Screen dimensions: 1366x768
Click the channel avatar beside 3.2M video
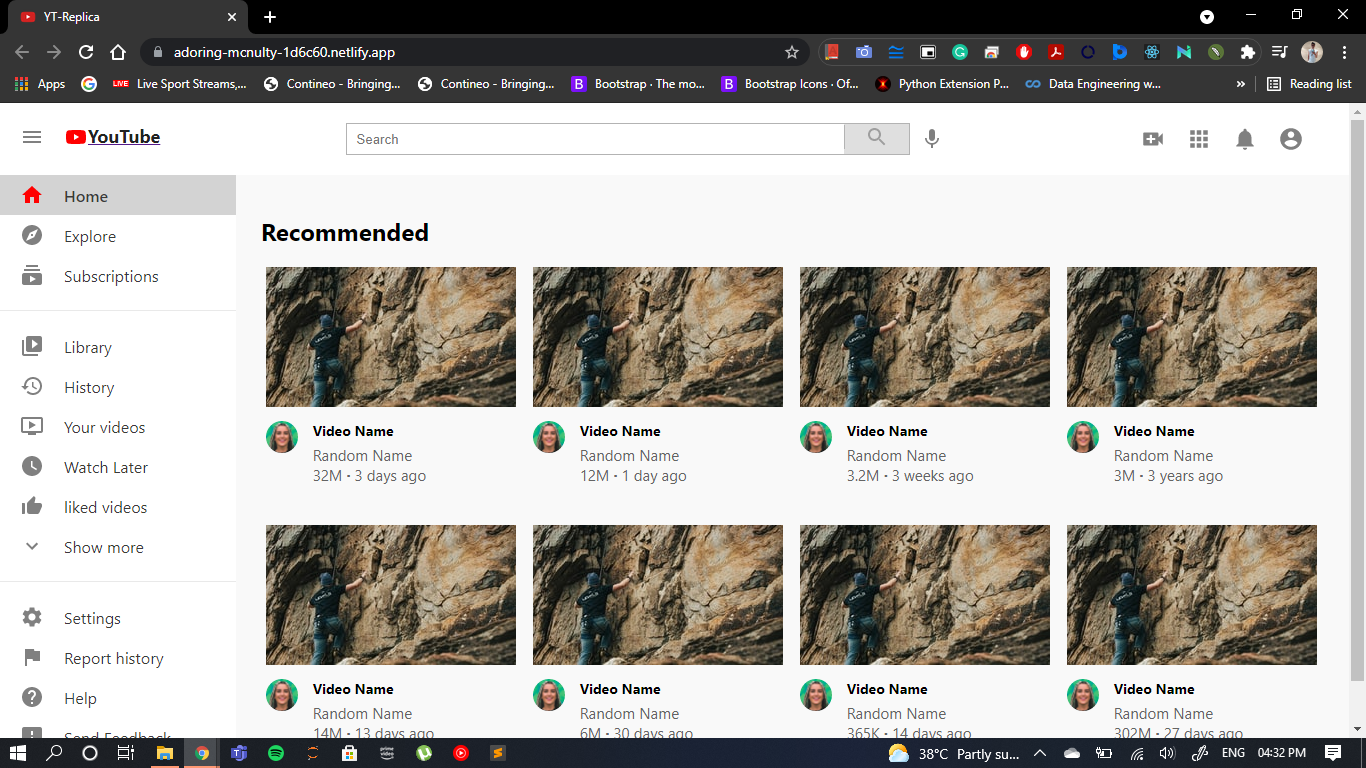pyautogui.click(x=816, y=437)
